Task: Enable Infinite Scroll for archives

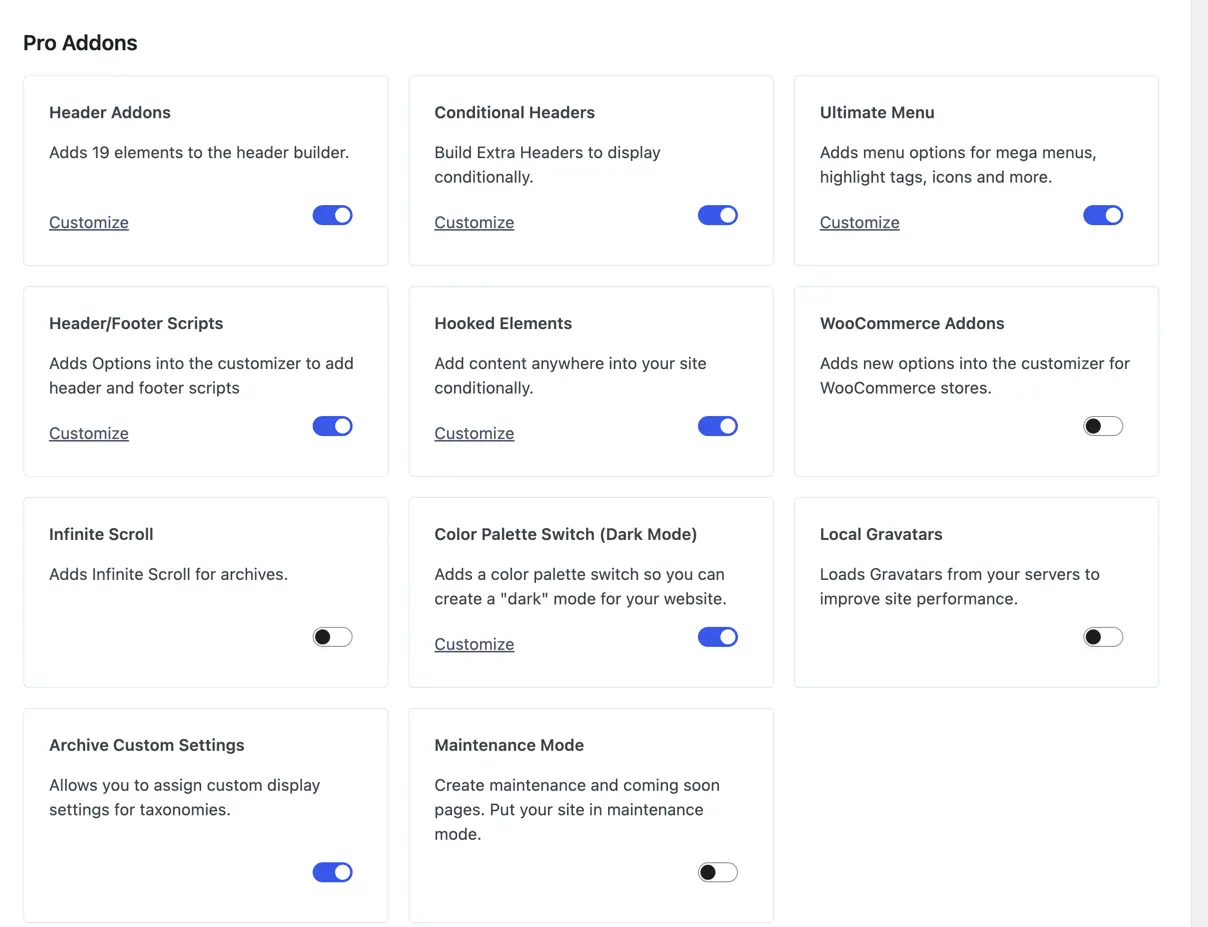Action: pyautogui.click(x=332, y=637)
